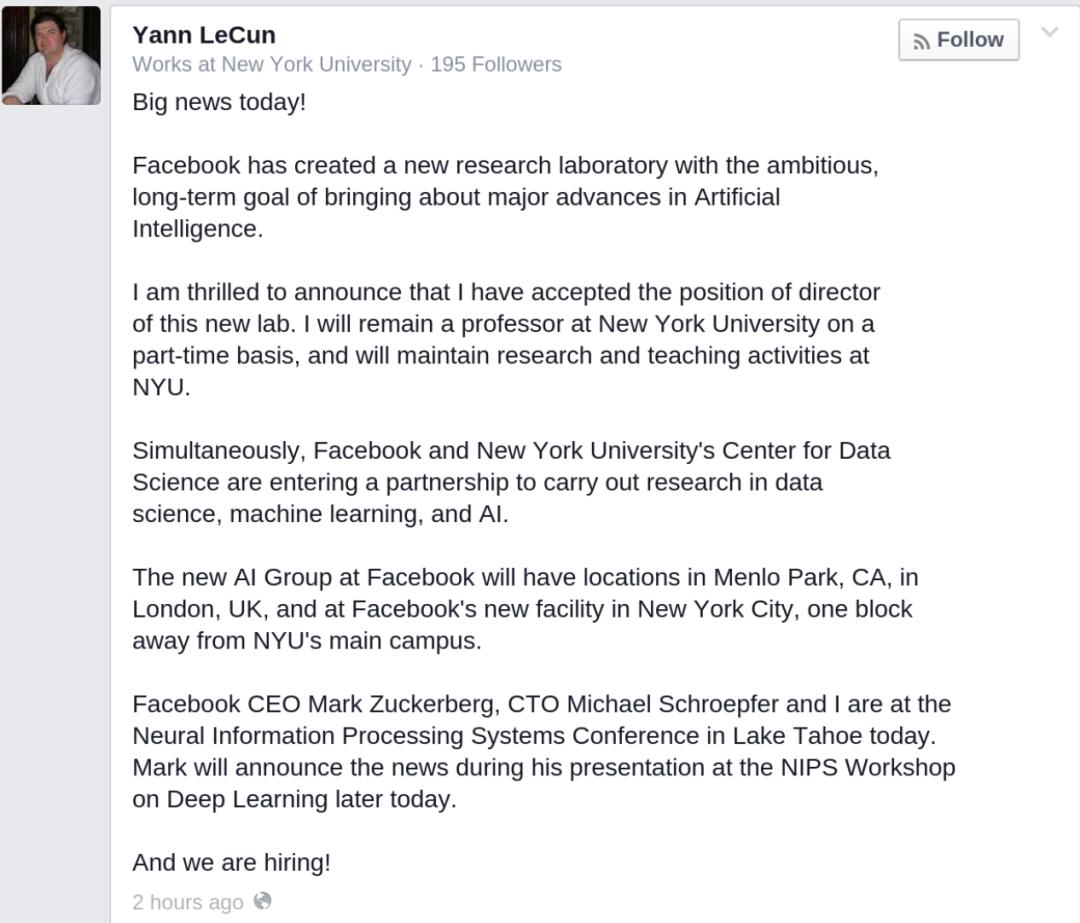Click the paragraph beginning with "Simultaneously"

[510, 482]
